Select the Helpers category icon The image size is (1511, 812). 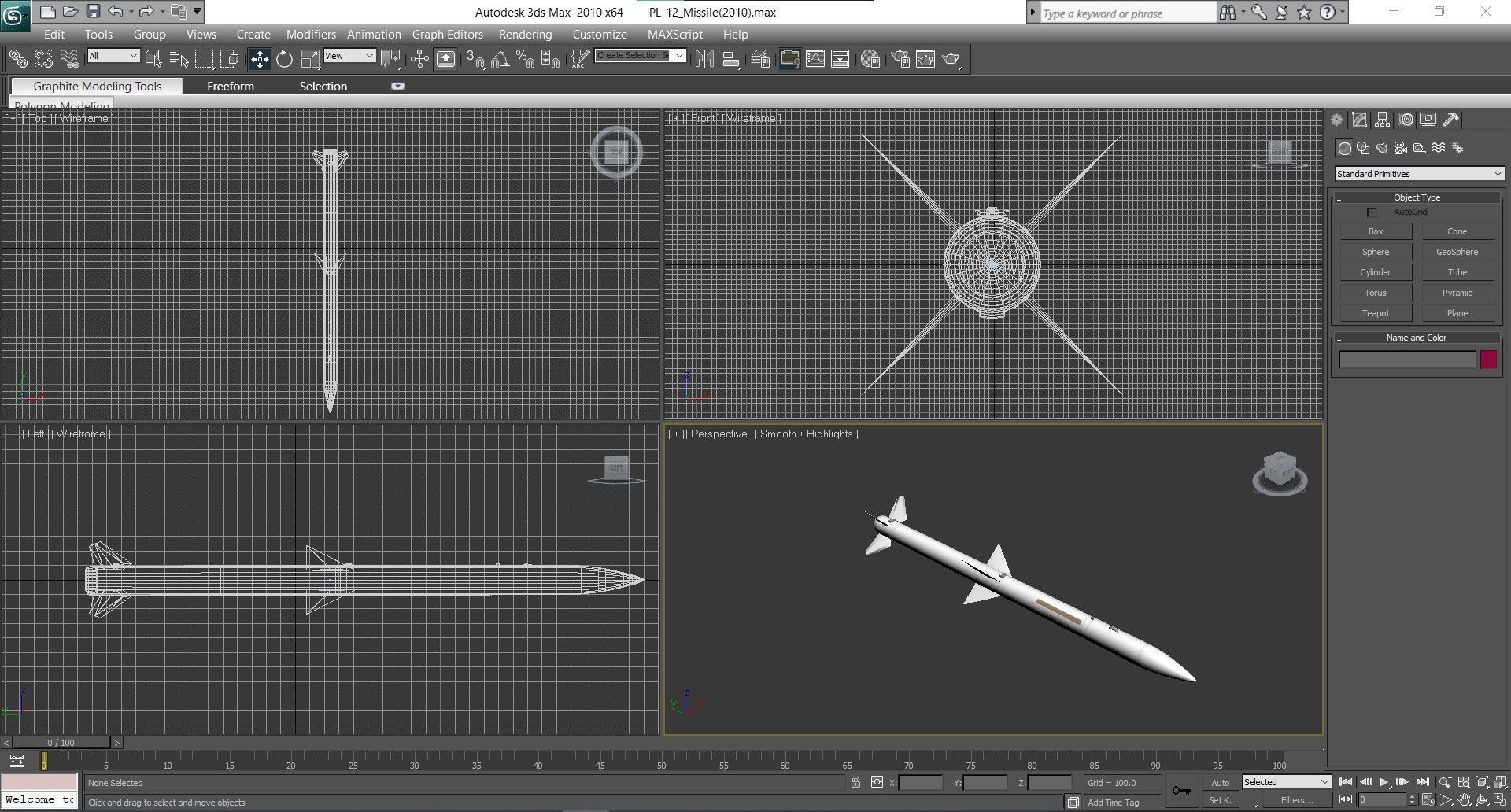(1420, 148)
